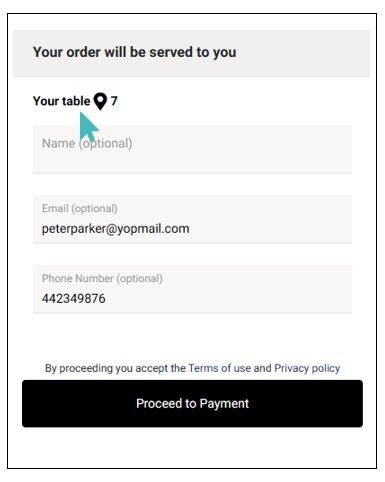Click the Email (optional) floating label
Image resolution: width=385 pixels, height=482 pixels.
point(80,208)
